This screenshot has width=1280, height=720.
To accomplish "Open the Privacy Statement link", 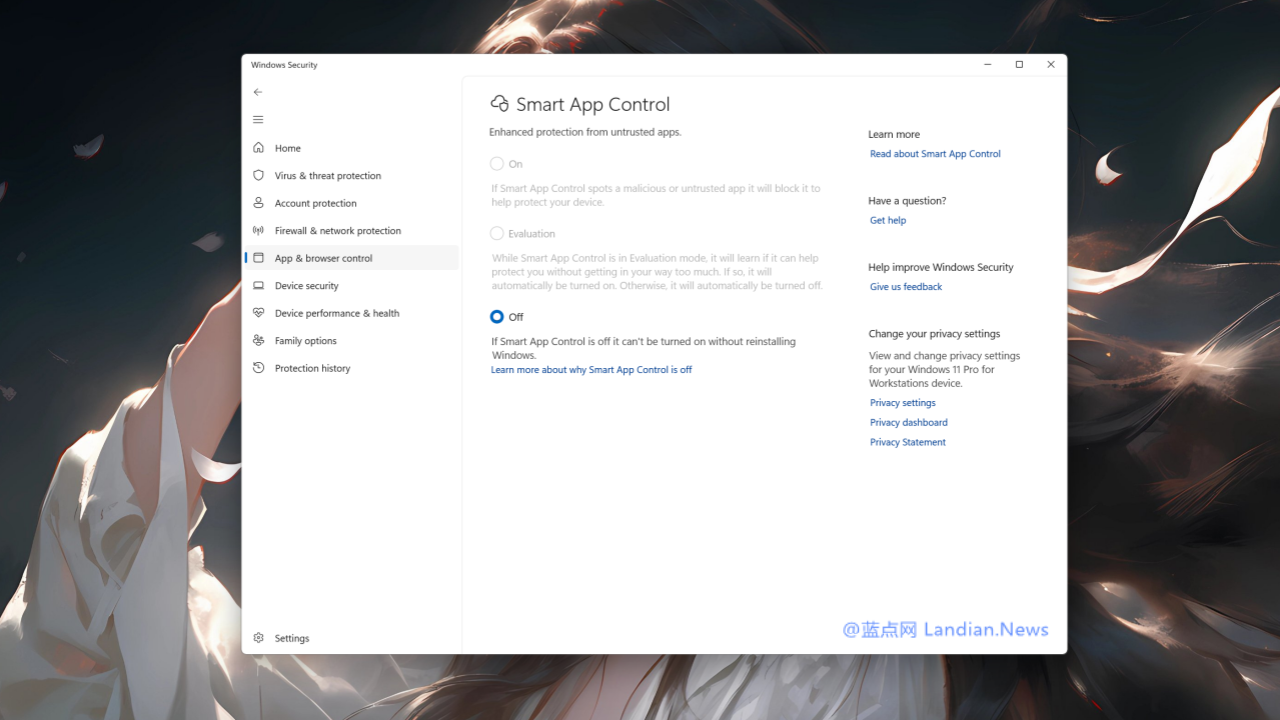I will (x=908, y=442).
